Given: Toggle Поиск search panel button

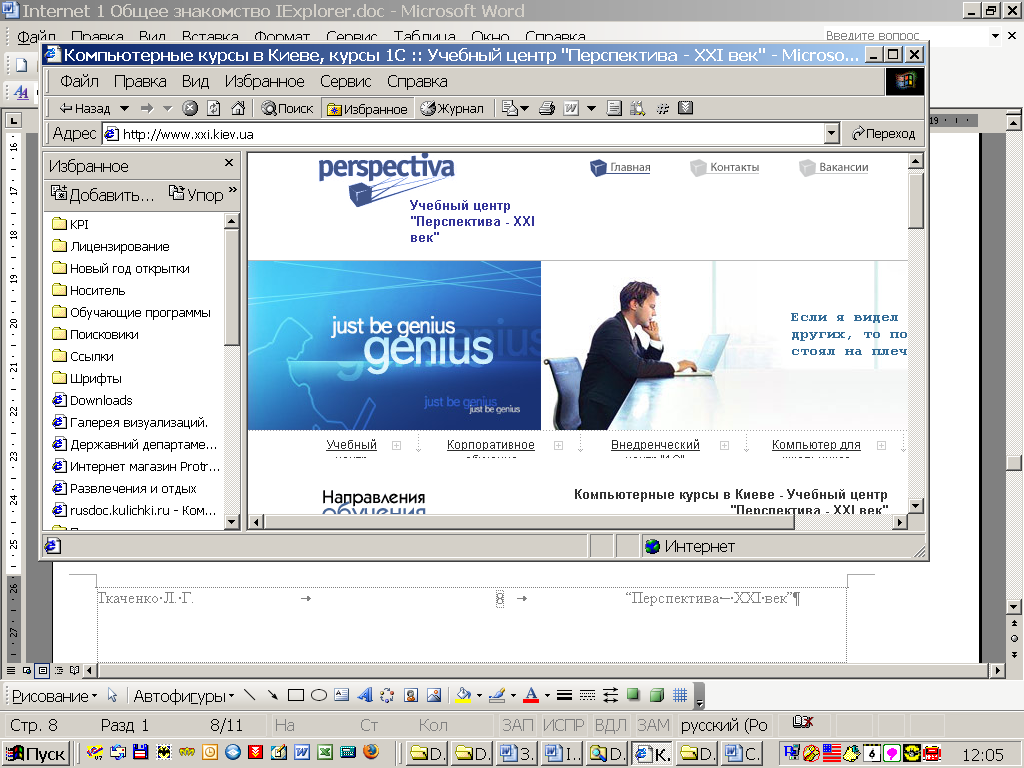Looking at the screenshot, I should tap(287, 108).
